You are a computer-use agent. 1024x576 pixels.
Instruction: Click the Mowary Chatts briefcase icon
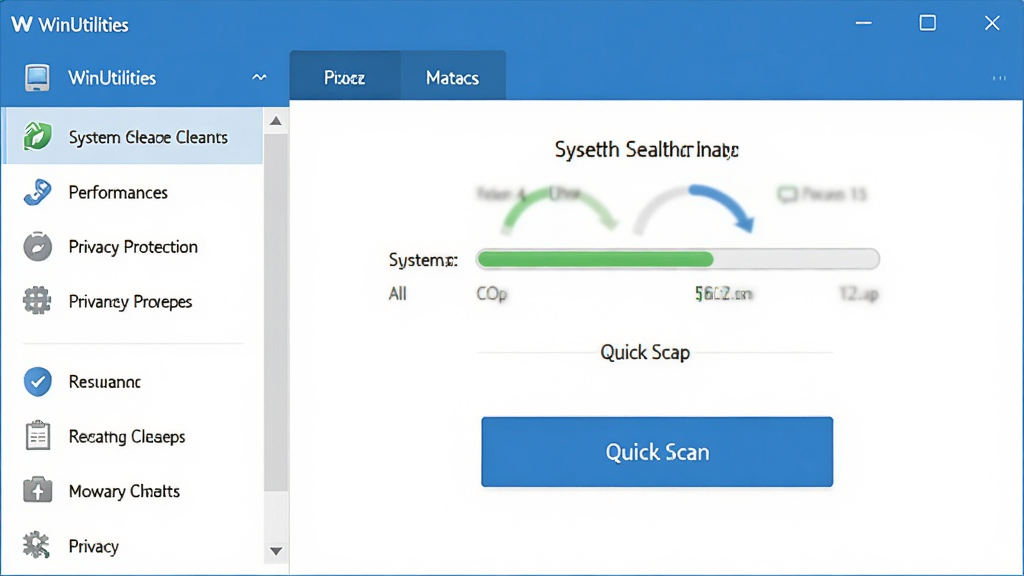pos(37,490)
